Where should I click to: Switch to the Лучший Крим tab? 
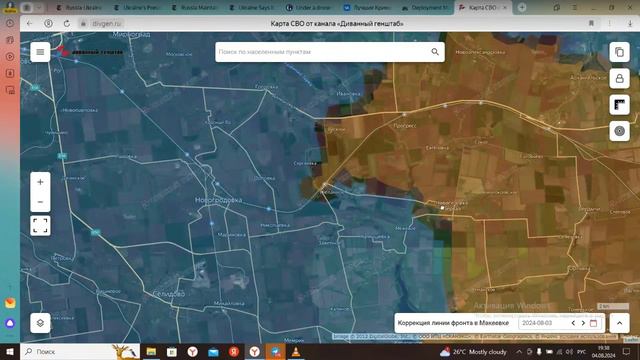(368, 7)
